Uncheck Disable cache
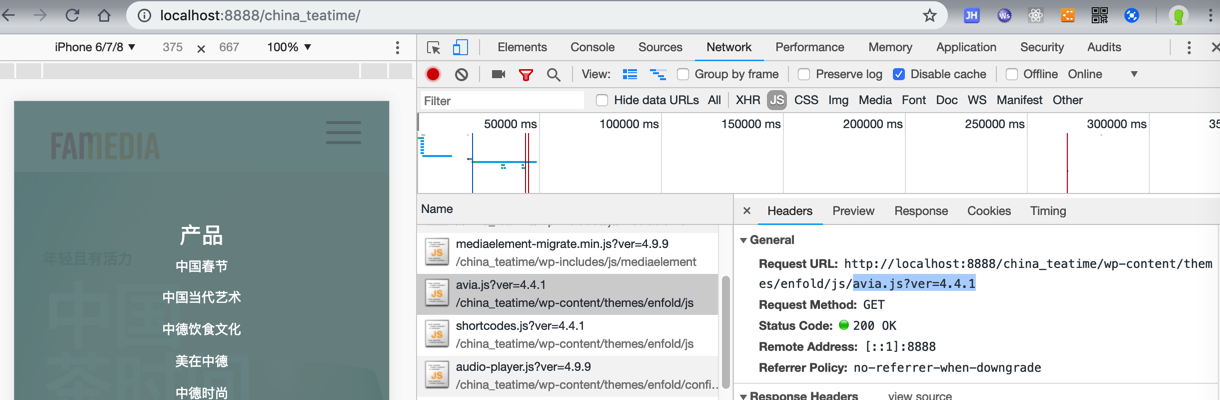The width and height of the screenshot is (1220, 400). click(x=899, y=74)
